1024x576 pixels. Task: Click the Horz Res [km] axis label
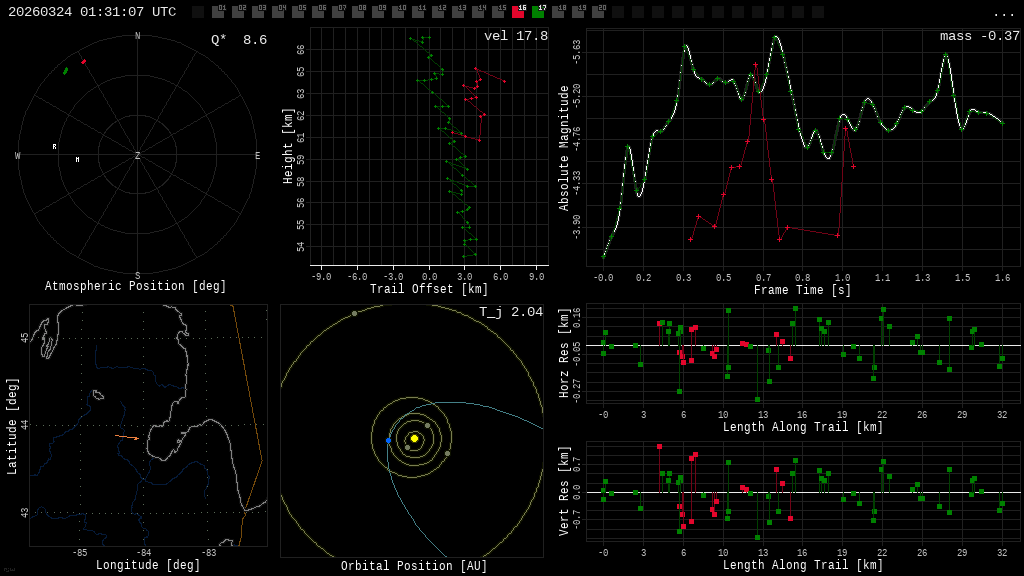pyautogui.click(x=564, y=353)
